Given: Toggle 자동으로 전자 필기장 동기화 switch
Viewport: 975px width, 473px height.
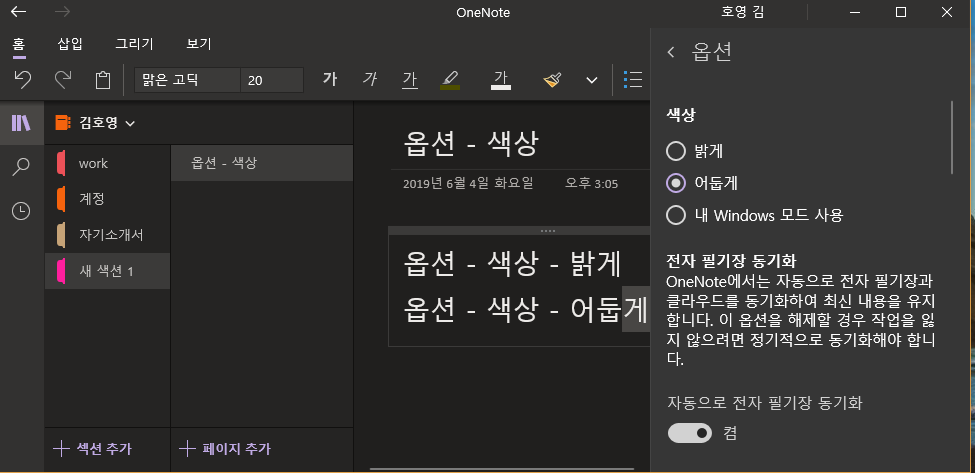Looking at the screenshot, I should [x=690, y=433].
